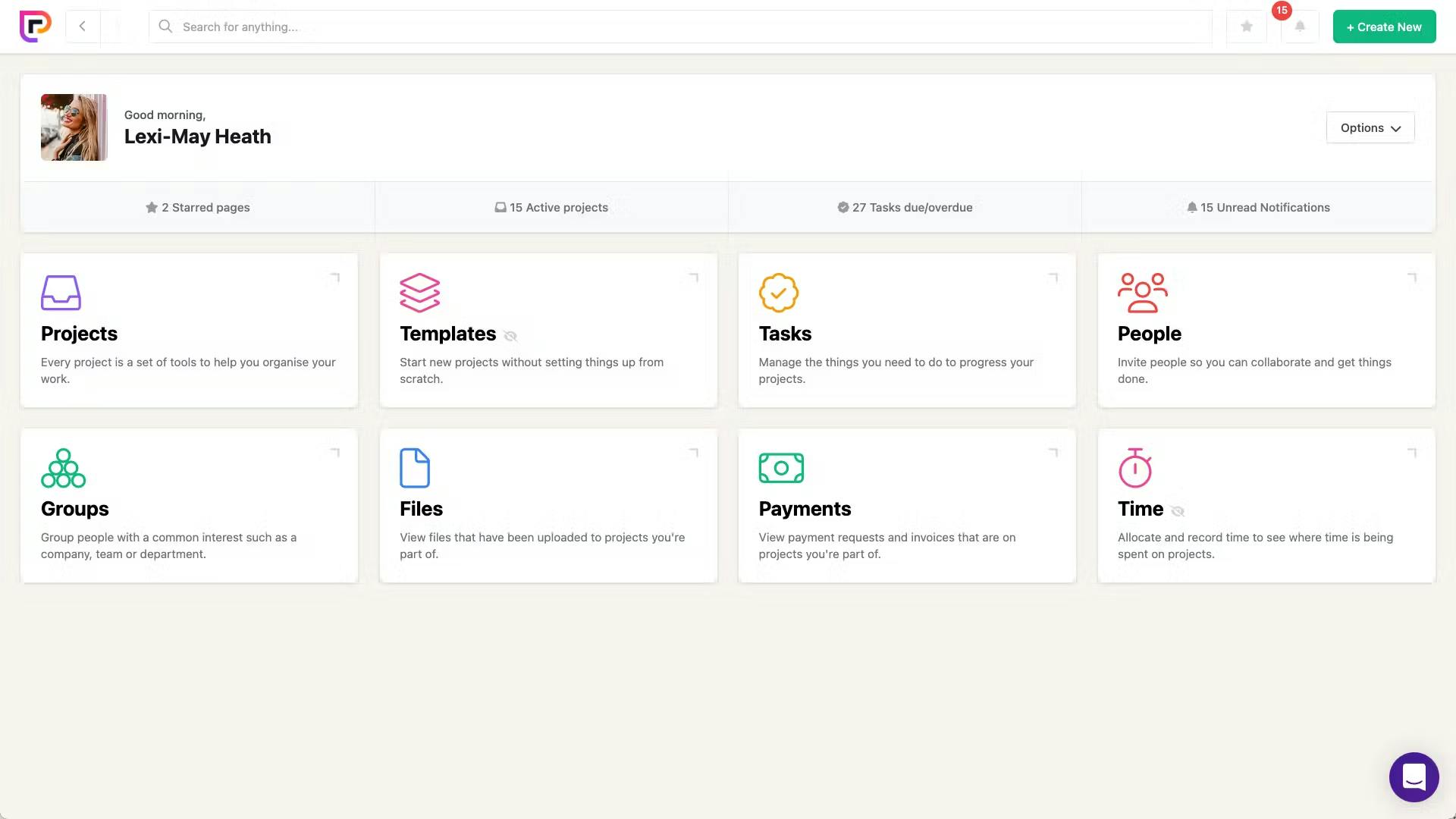Image resolution: width=1456 pixels, height=819 pixels.
Task: Click the search magnifier icon
Action: pyautogui.click(x=165, y=27)
